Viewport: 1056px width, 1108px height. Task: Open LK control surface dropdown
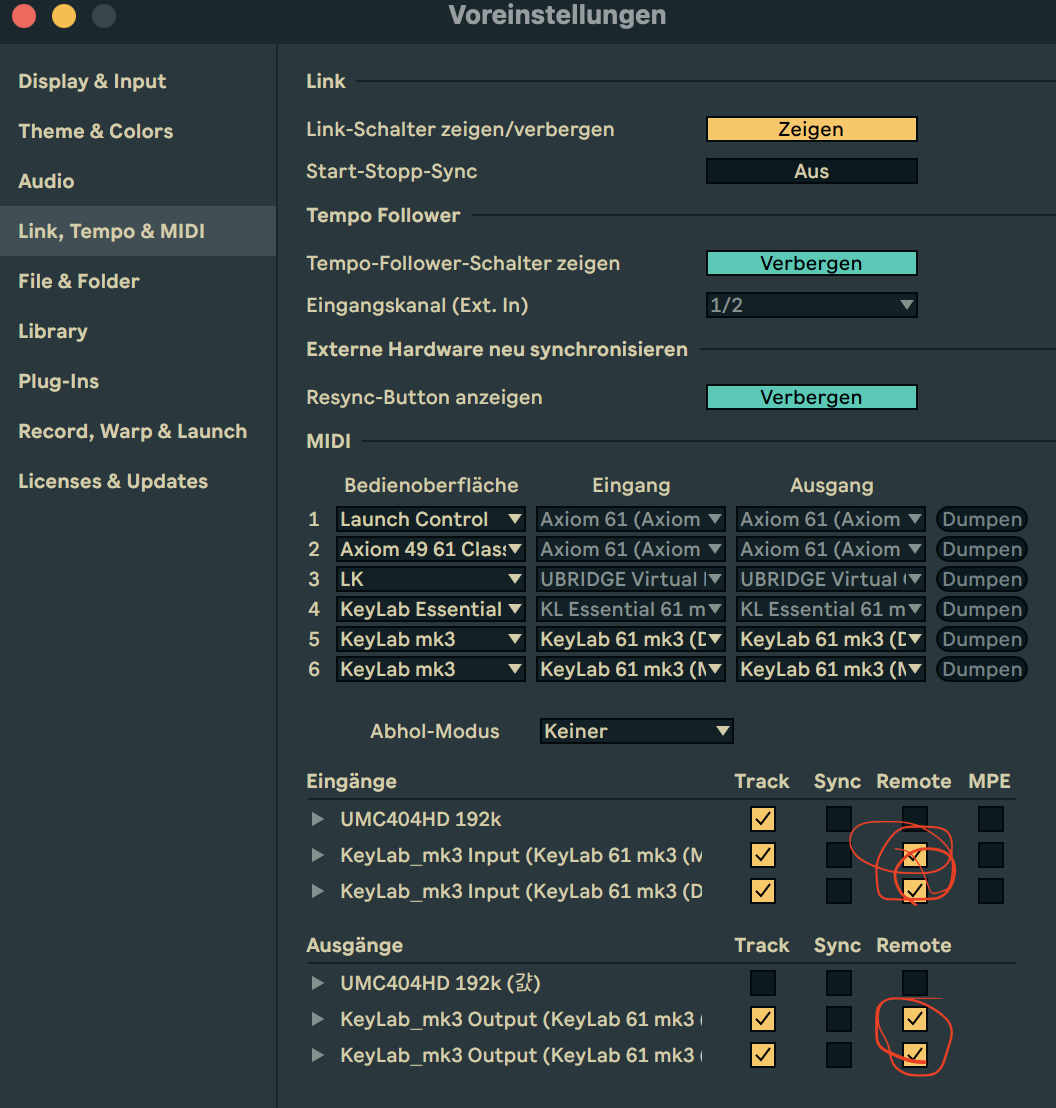430,579
